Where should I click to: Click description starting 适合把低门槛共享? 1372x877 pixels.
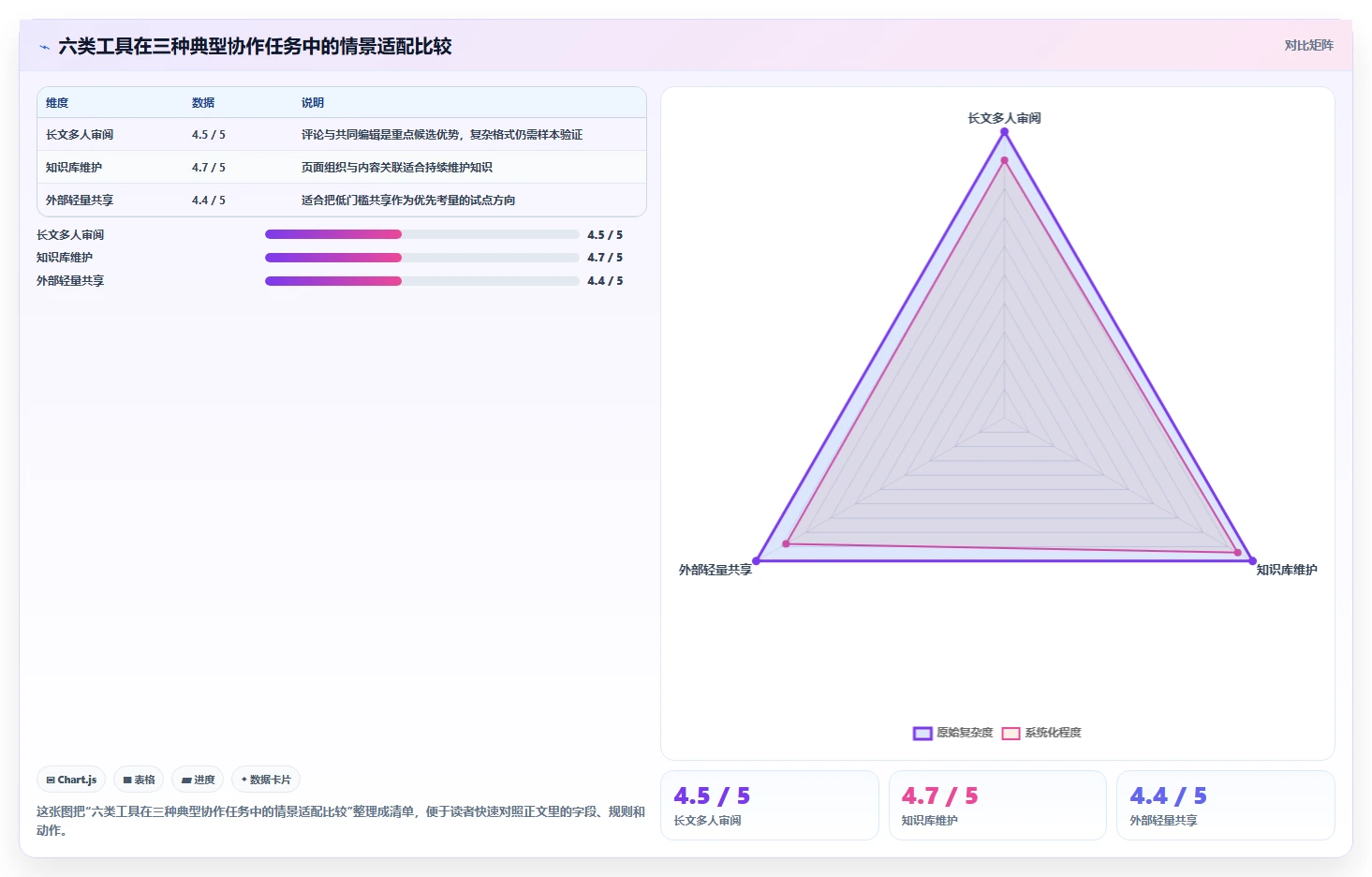(408, 201)
